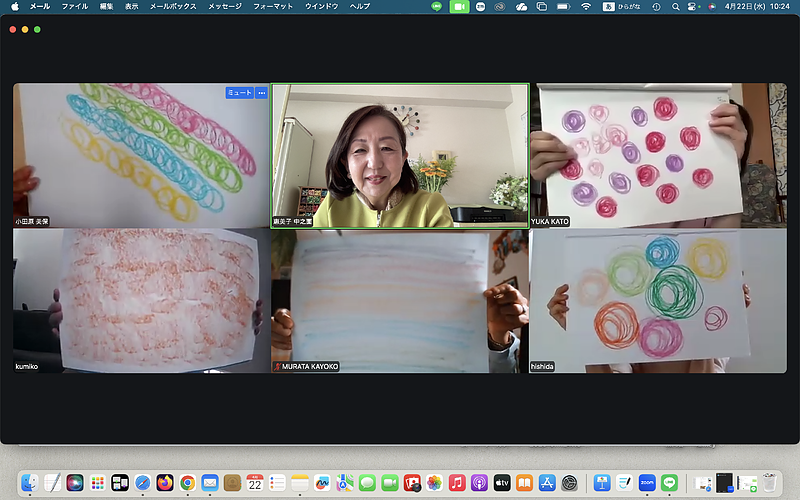Screen dimensions: 800x500
Task: Open the three-dots more options on top-left video
Action: 262,92
